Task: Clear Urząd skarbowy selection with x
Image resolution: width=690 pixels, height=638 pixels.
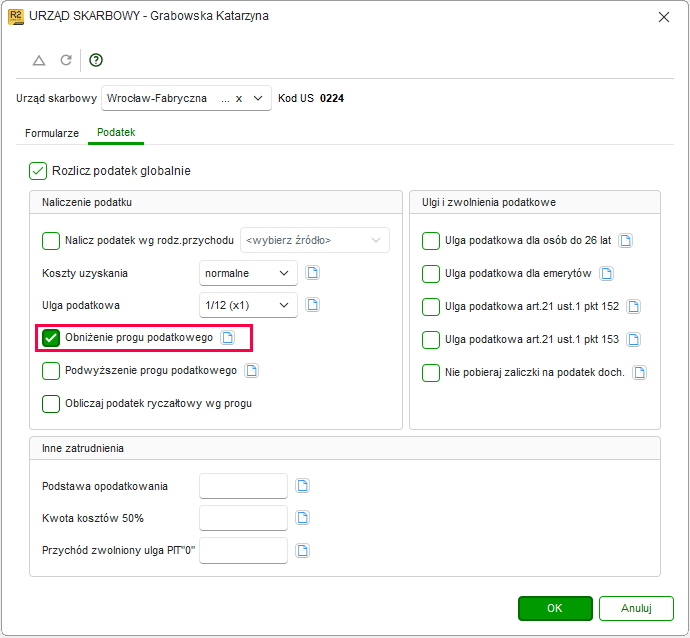Action: 239,99
